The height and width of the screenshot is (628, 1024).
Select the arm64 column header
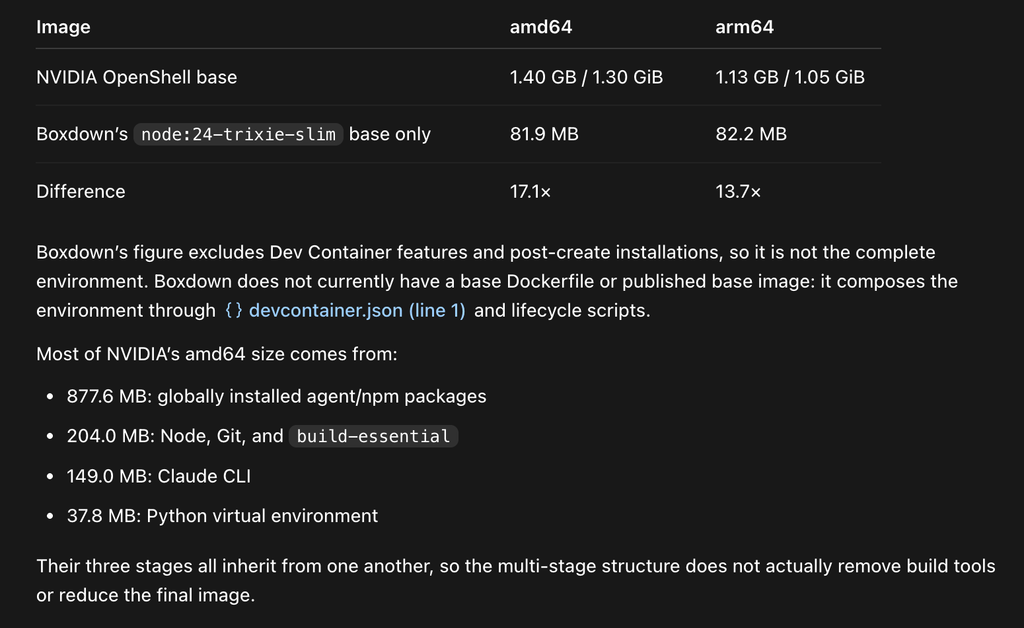coord(744,27)
